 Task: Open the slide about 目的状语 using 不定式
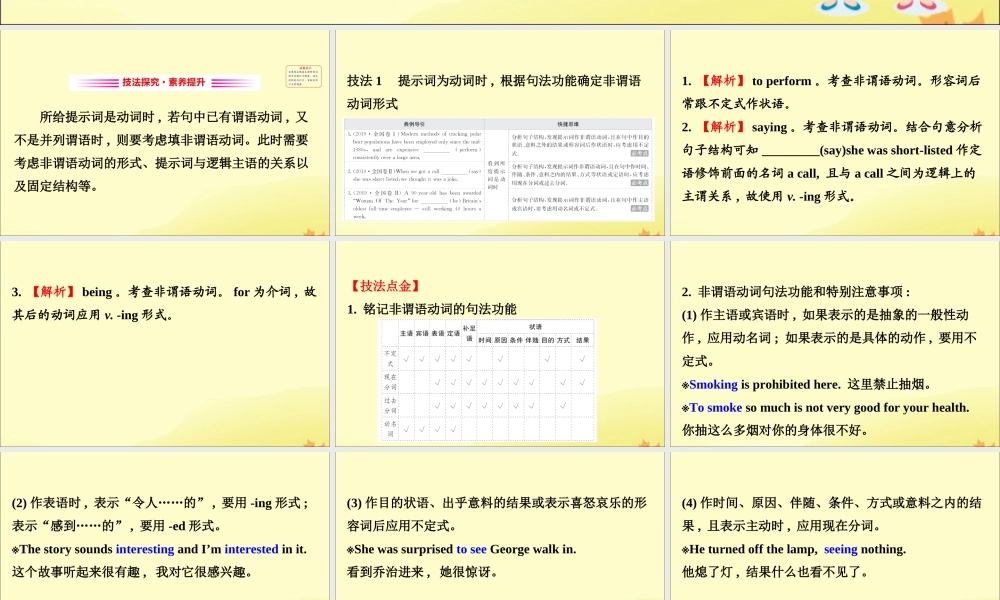tap(500, 526)
